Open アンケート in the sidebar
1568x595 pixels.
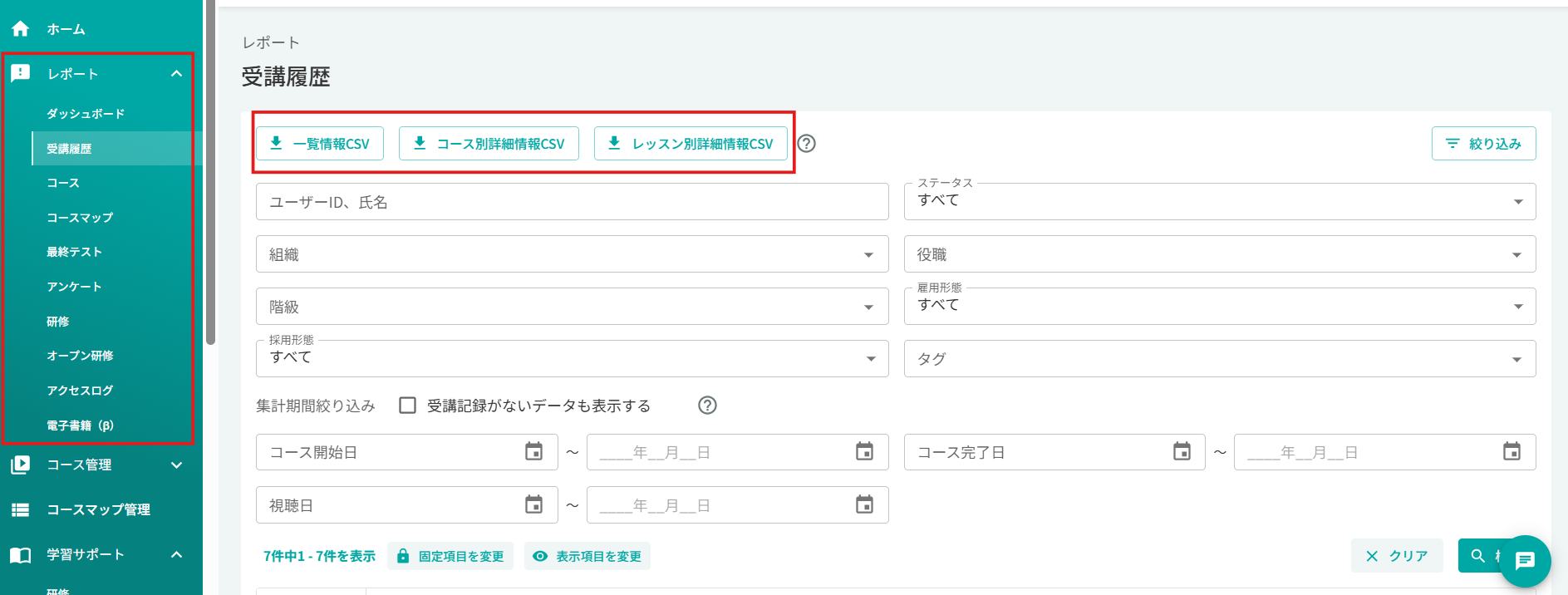pyautogui.click(x=74, y=287)
